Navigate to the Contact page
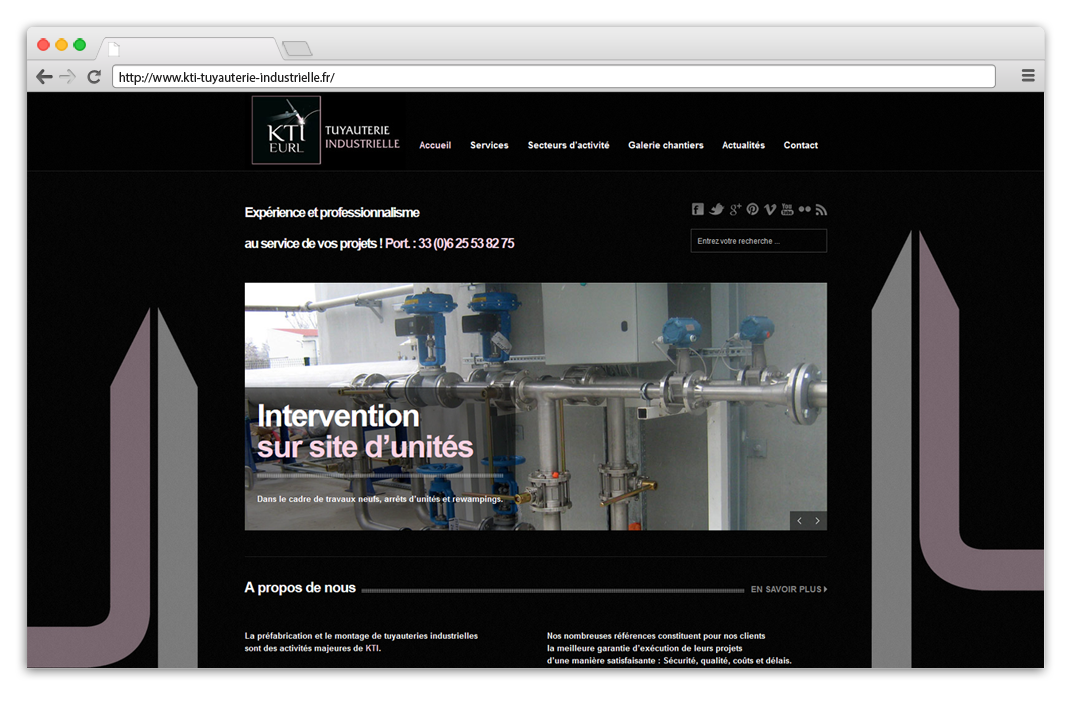The width and height of the screenshot is (1073, 715). pos(800,145)
